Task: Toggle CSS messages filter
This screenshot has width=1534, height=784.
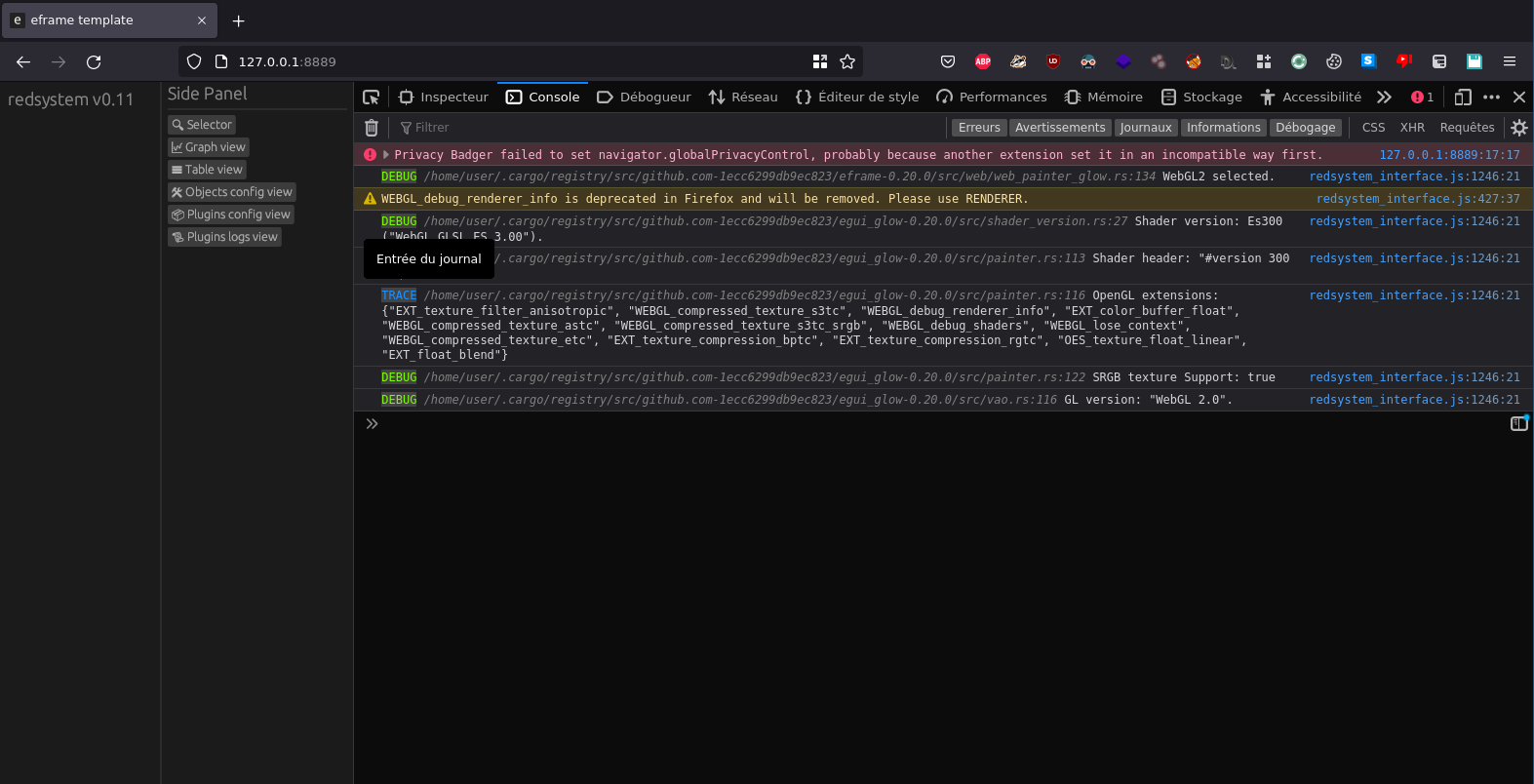Action: [x=1373, y=128]
